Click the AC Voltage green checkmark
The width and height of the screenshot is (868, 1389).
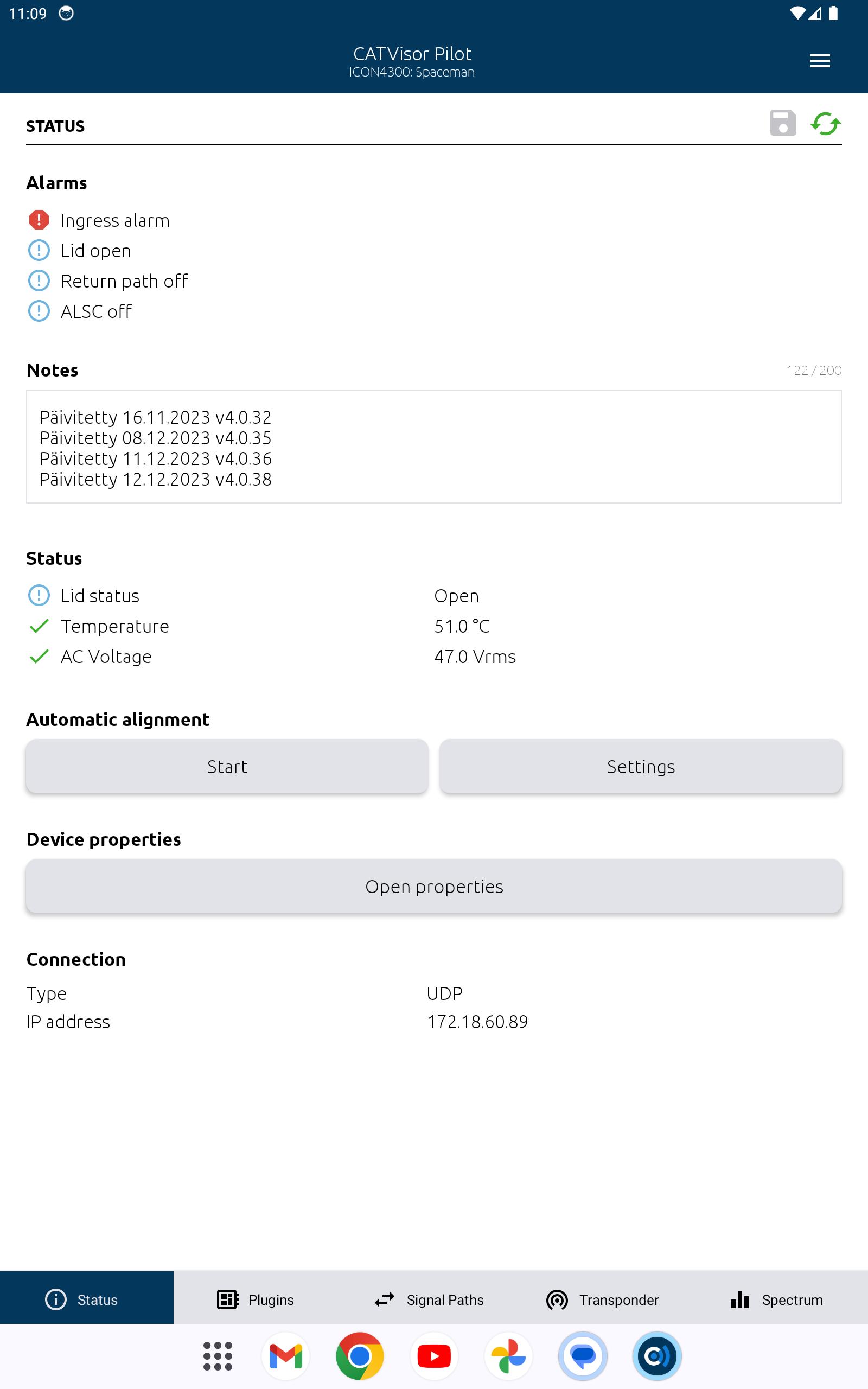click(x=39, y=656)
